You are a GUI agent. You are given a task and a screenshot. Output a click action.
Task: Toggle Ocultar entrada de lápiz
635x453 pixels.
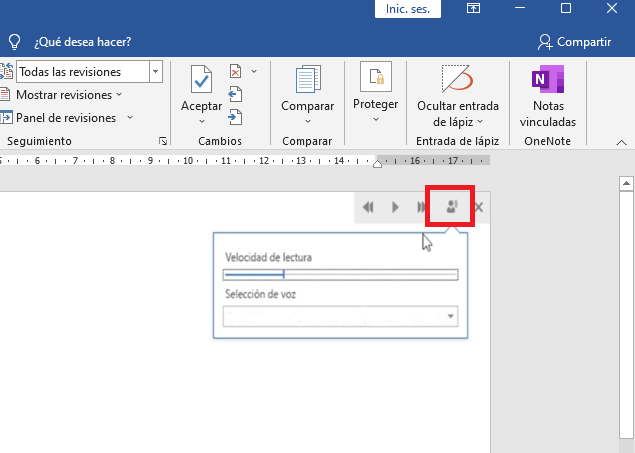456,80
